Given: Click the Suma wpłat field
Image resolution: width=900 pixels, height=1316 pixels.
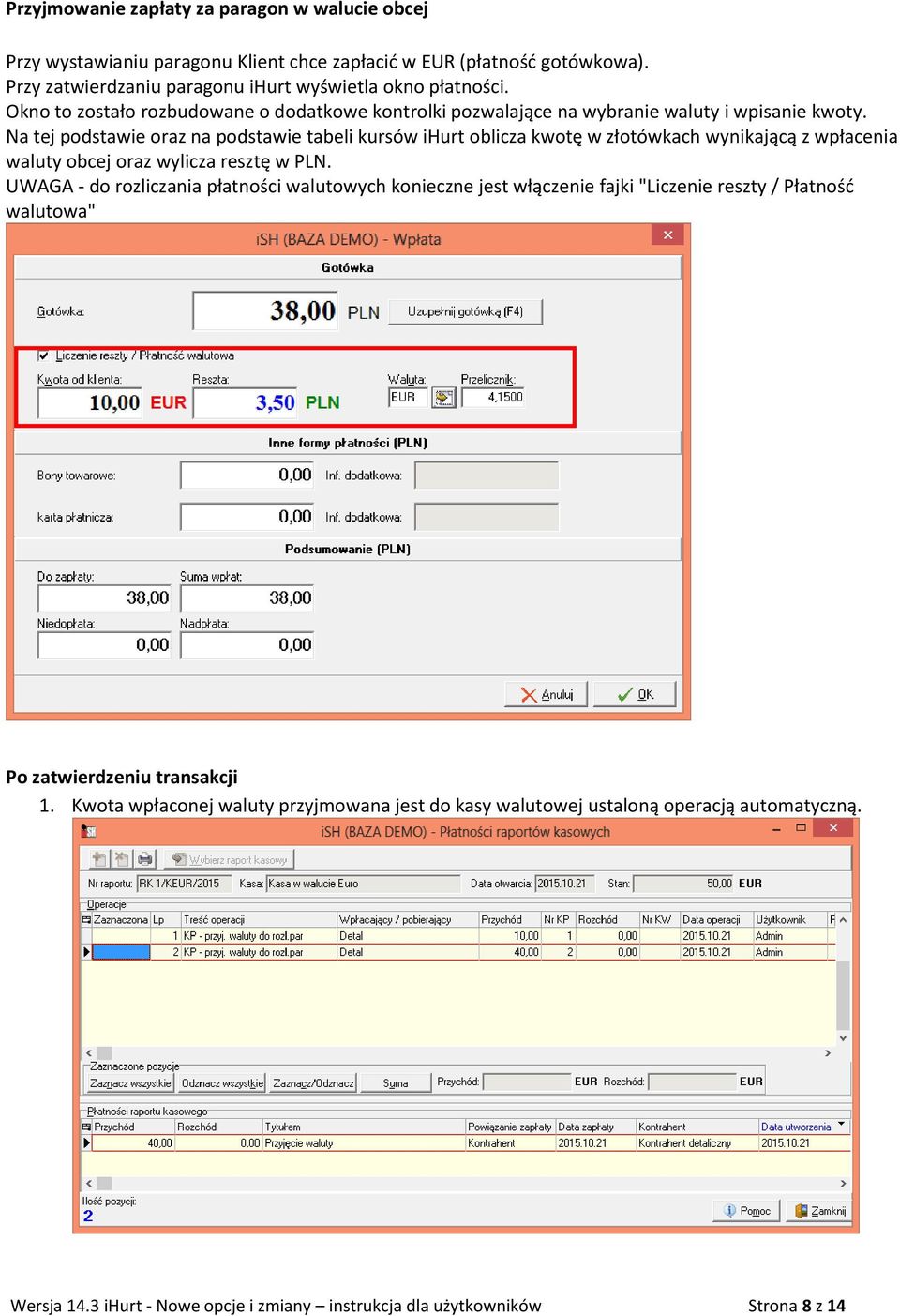Looking at the screenshot, I should (x=247, y=597).
